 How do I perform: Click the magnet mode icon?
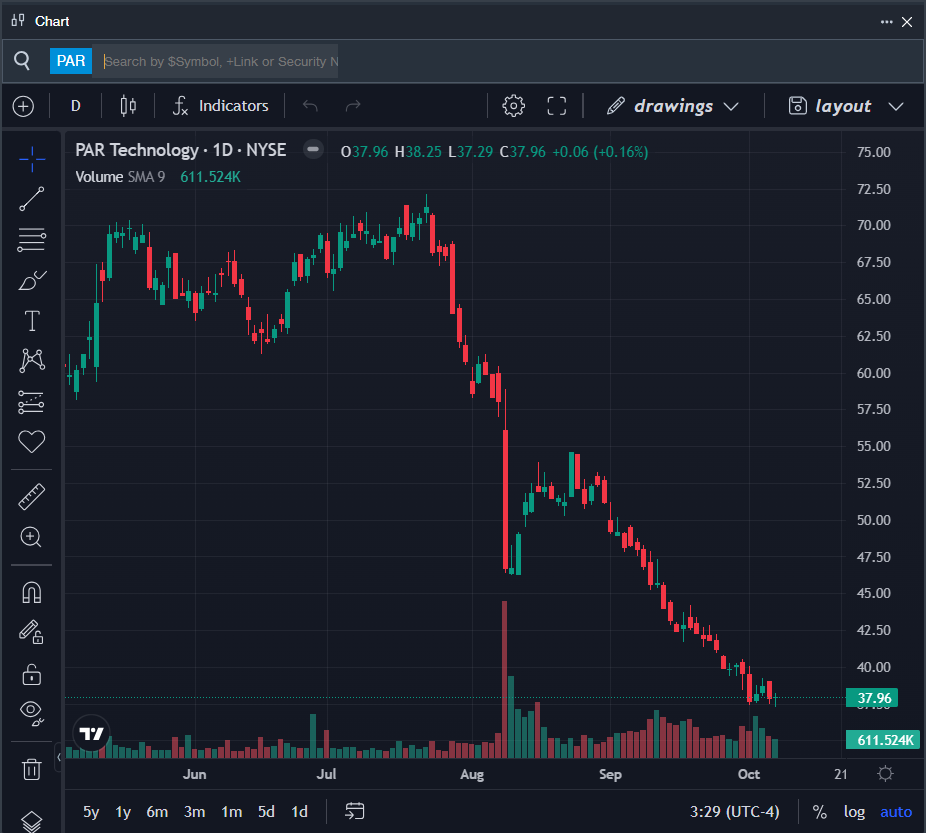[32, 592]
